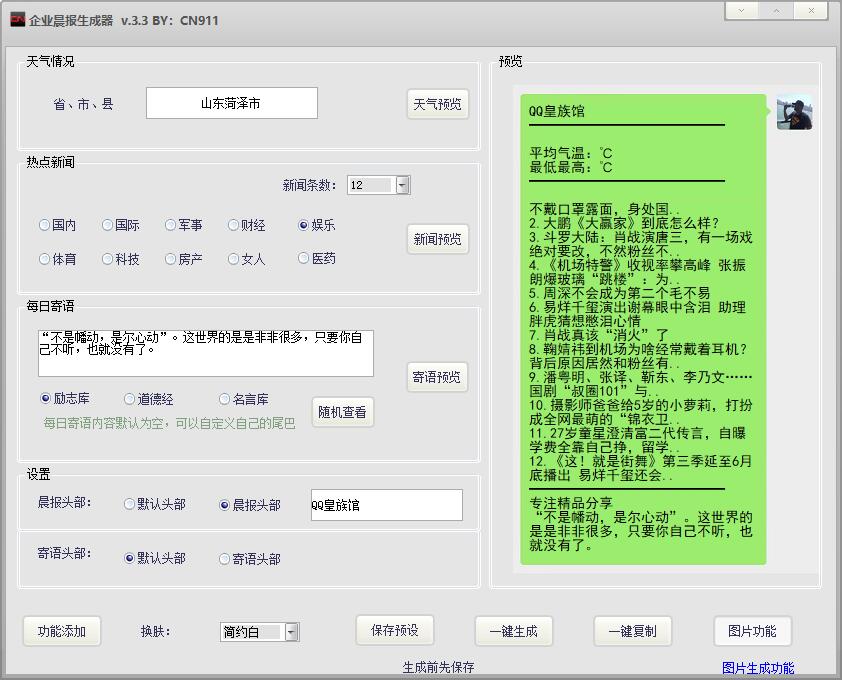Click the 新闻预览 button

tap(437, 237)
